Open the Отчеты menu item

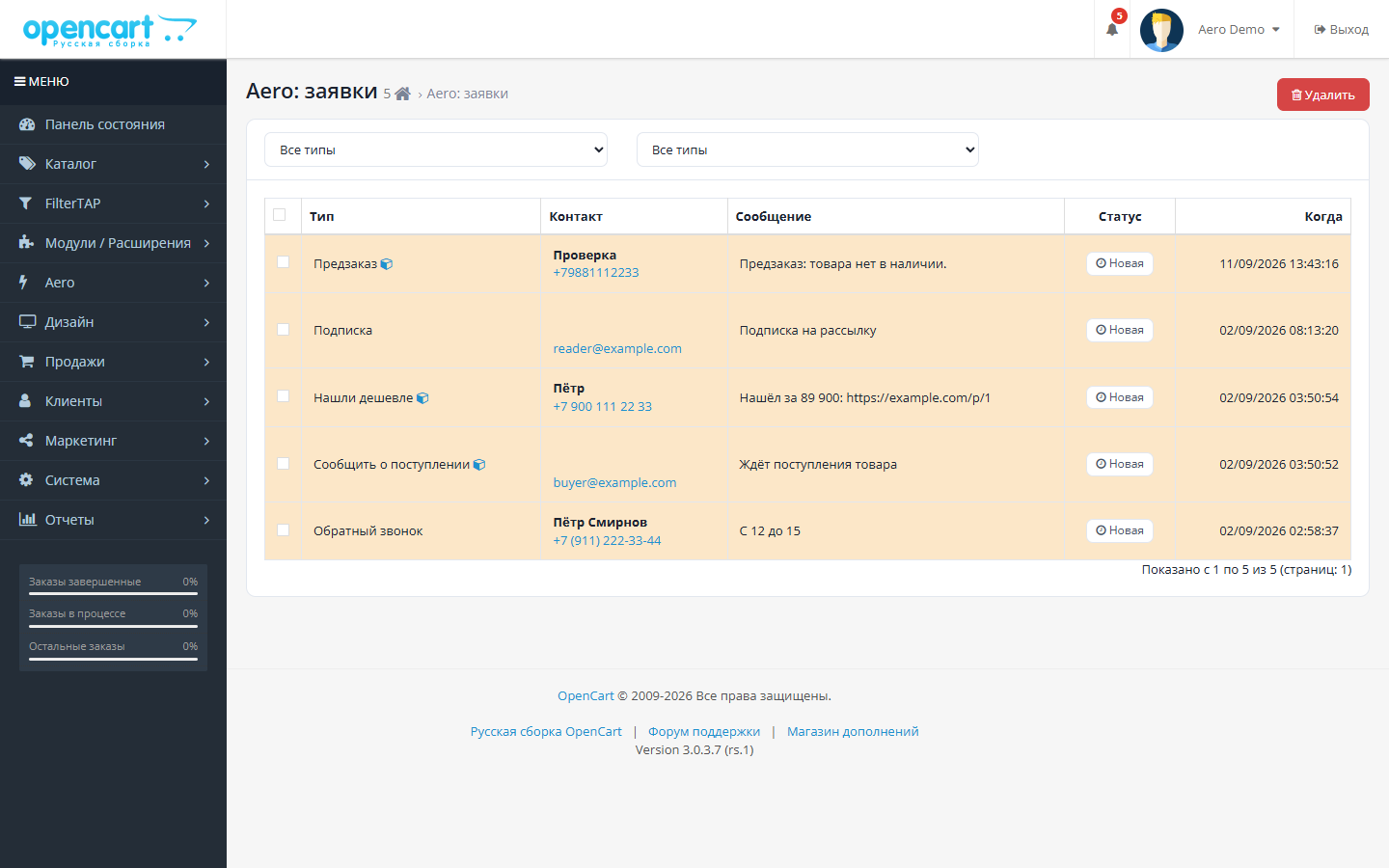(113, 520)
